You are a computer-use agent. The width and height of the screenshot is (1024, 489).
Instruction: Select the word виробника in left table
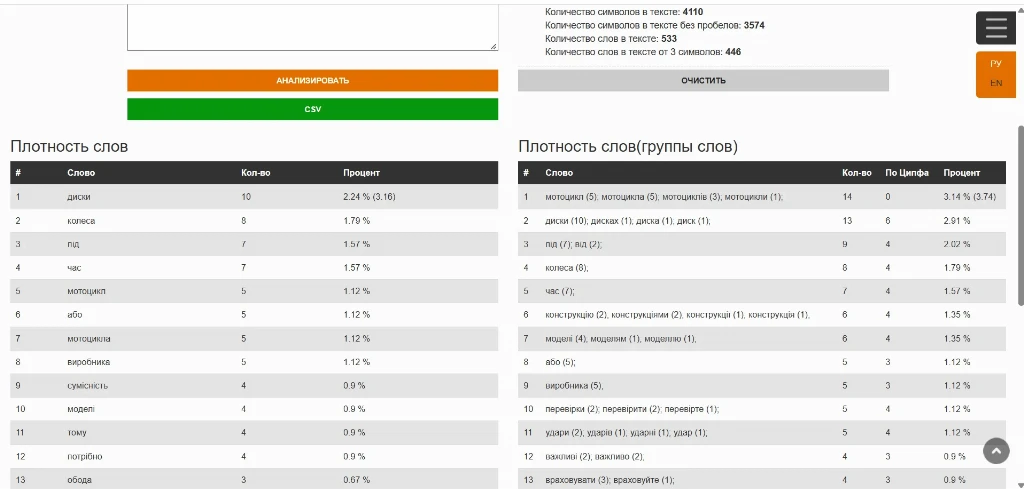89,362
